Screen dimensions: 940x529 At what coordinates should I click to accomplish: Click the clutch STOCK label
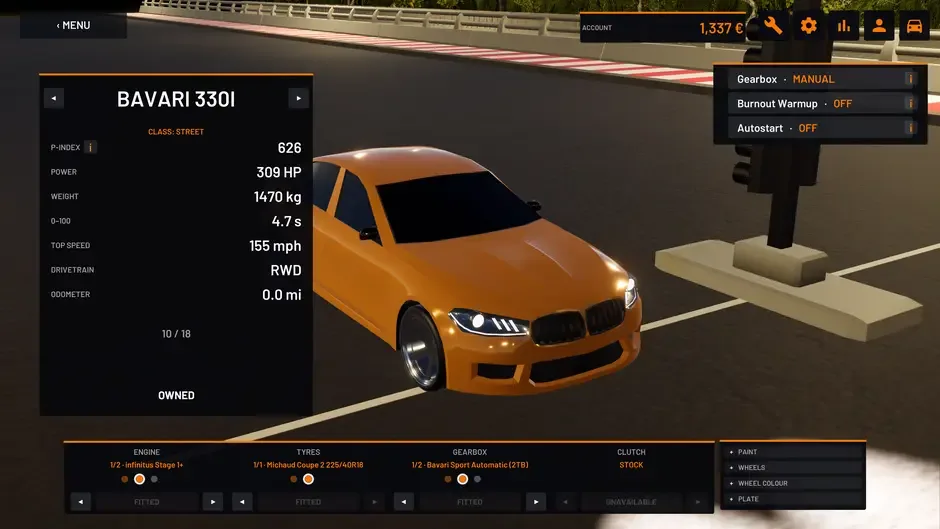coord(631,465)
